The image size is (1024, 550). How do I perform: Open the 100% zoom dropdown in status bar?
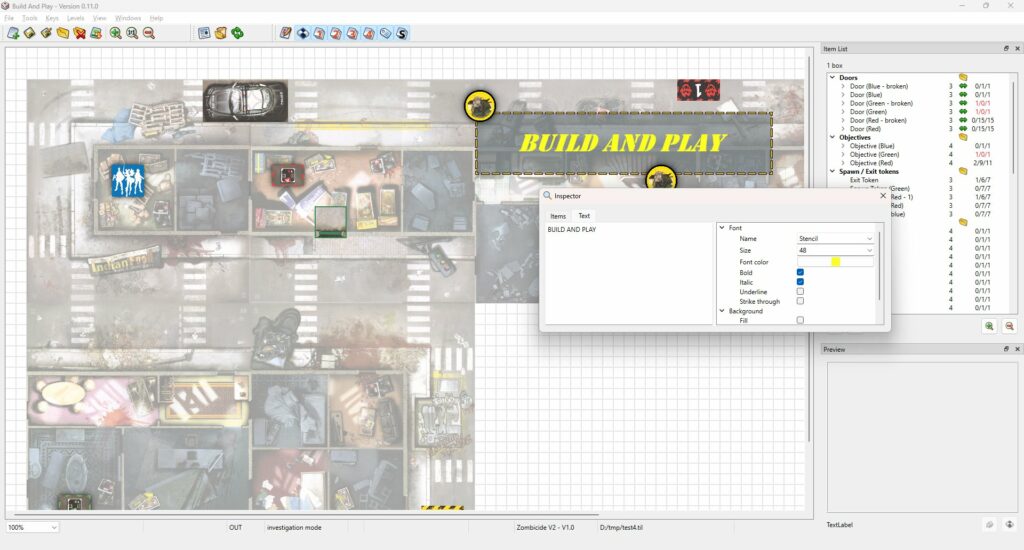[x=32, y=527]
